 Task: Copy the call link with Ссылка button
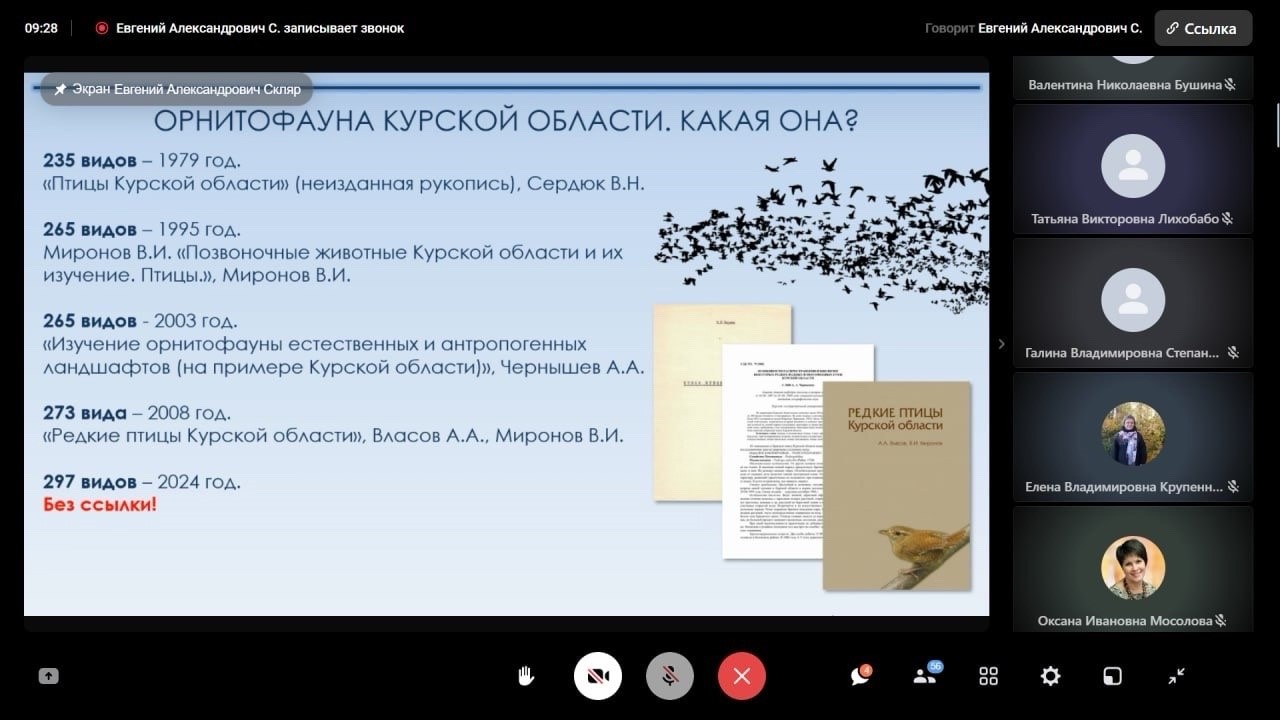pyautogui.click(x=1203, y=29)
